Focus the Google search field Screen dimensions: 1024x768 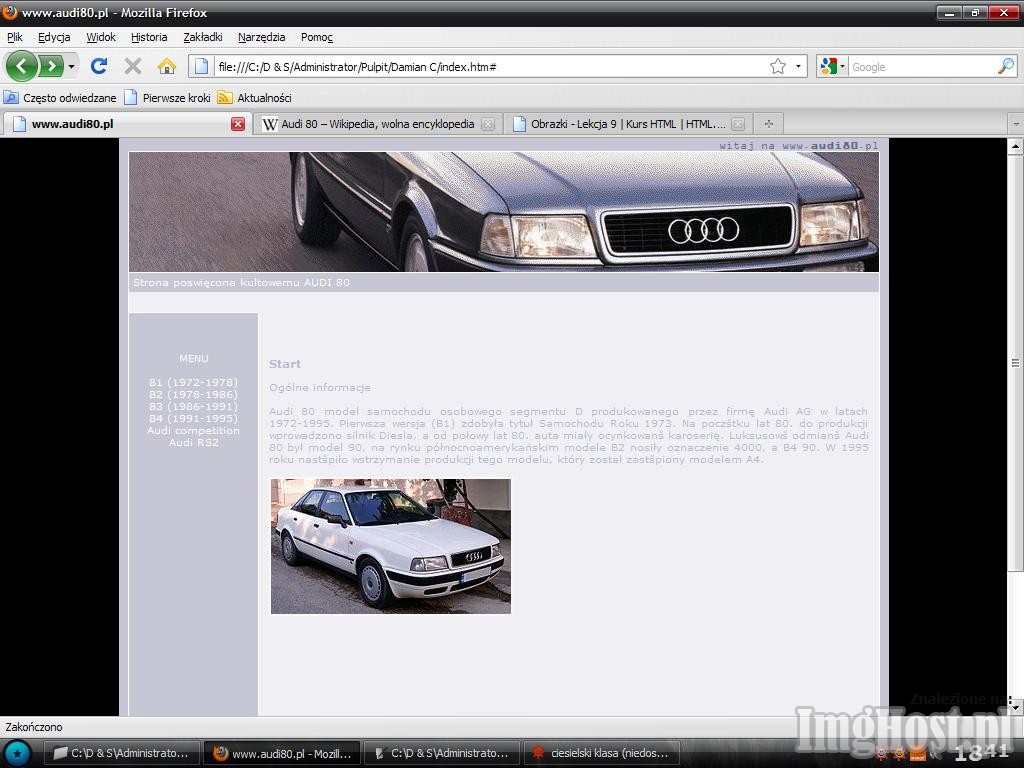[922, 67]
